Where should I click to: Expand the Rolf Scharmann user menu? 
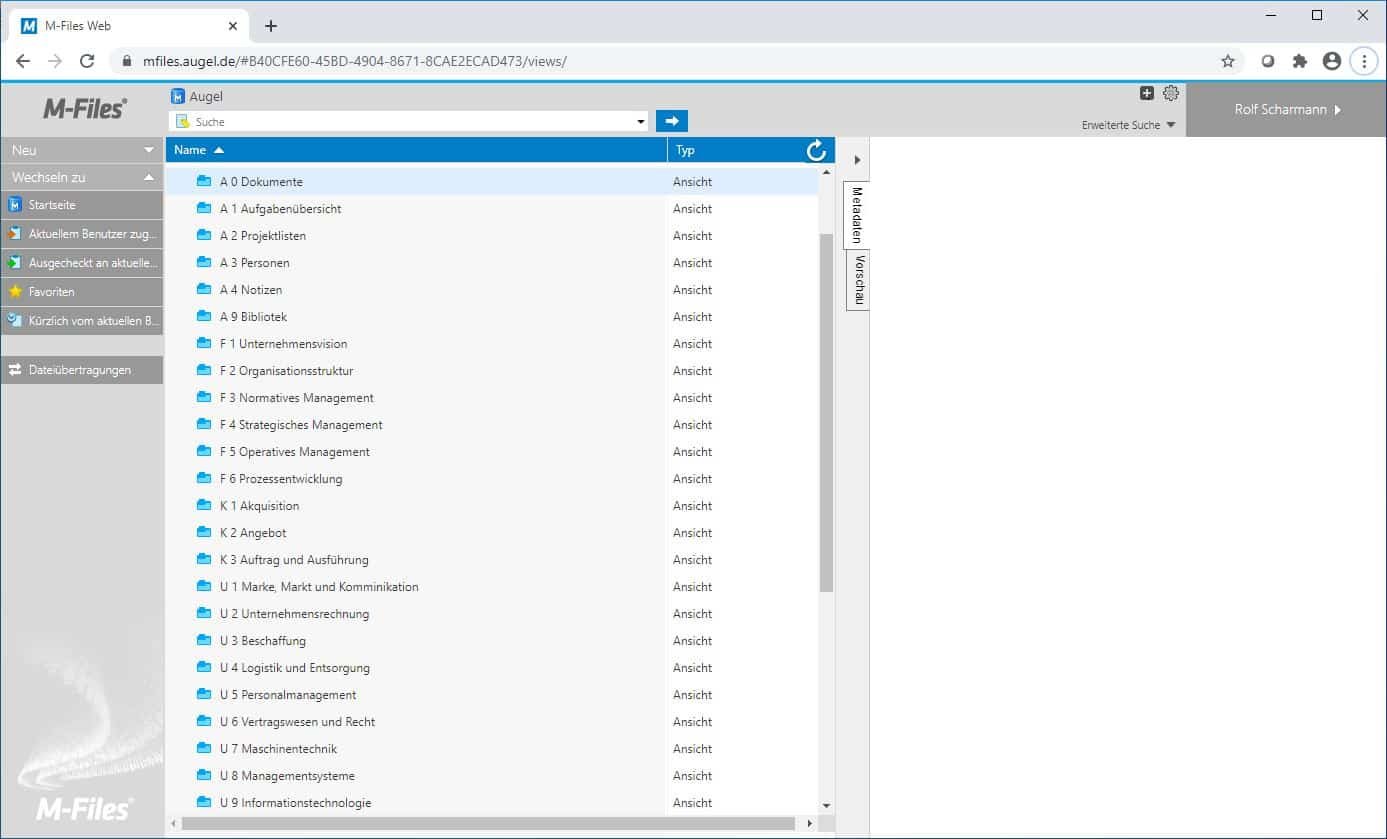[x=1286, y=109]
